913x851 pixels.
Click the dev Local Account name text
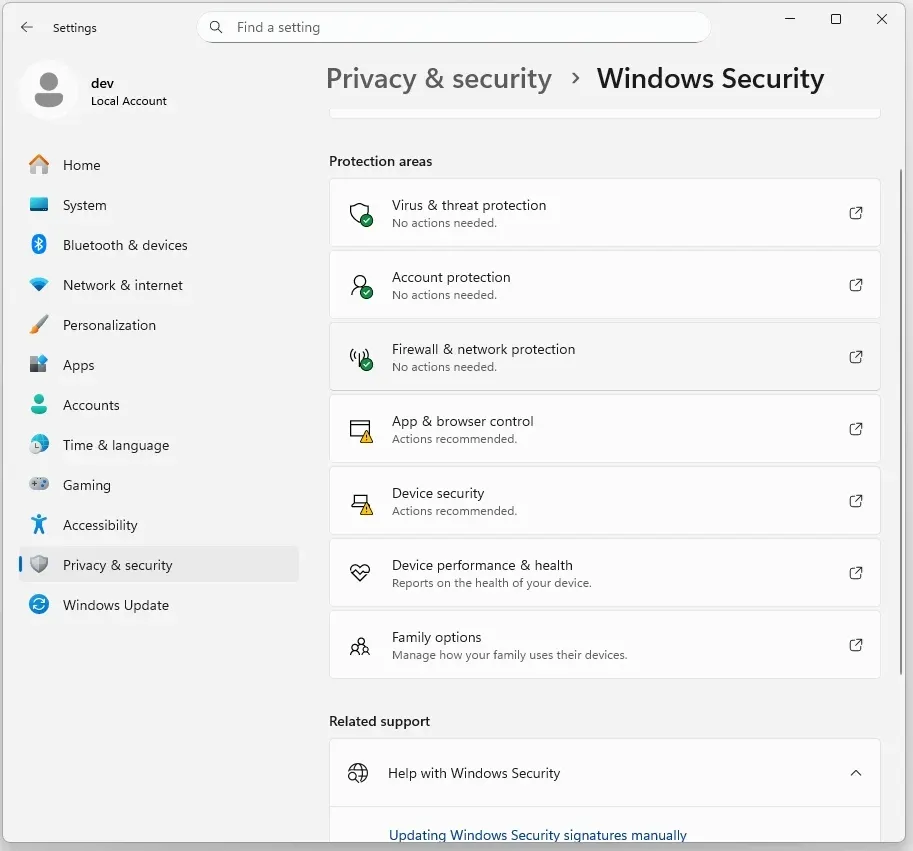pyautogui.click(x=129, y=92)
